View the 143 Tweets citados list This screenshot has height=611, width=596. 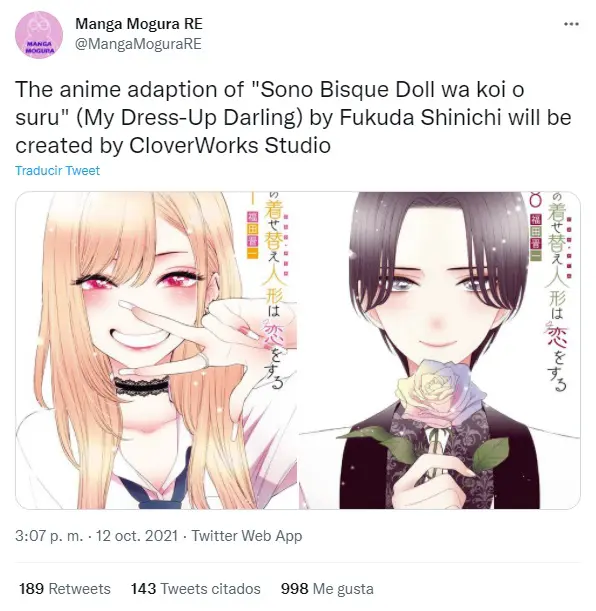[x=196, y=588]
